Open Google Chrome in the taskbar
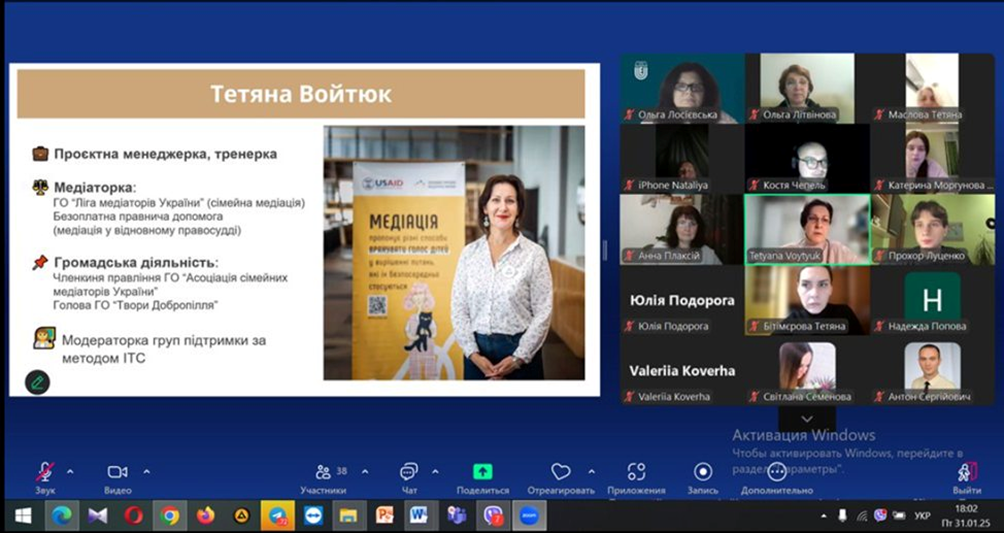 pos(170,515)
